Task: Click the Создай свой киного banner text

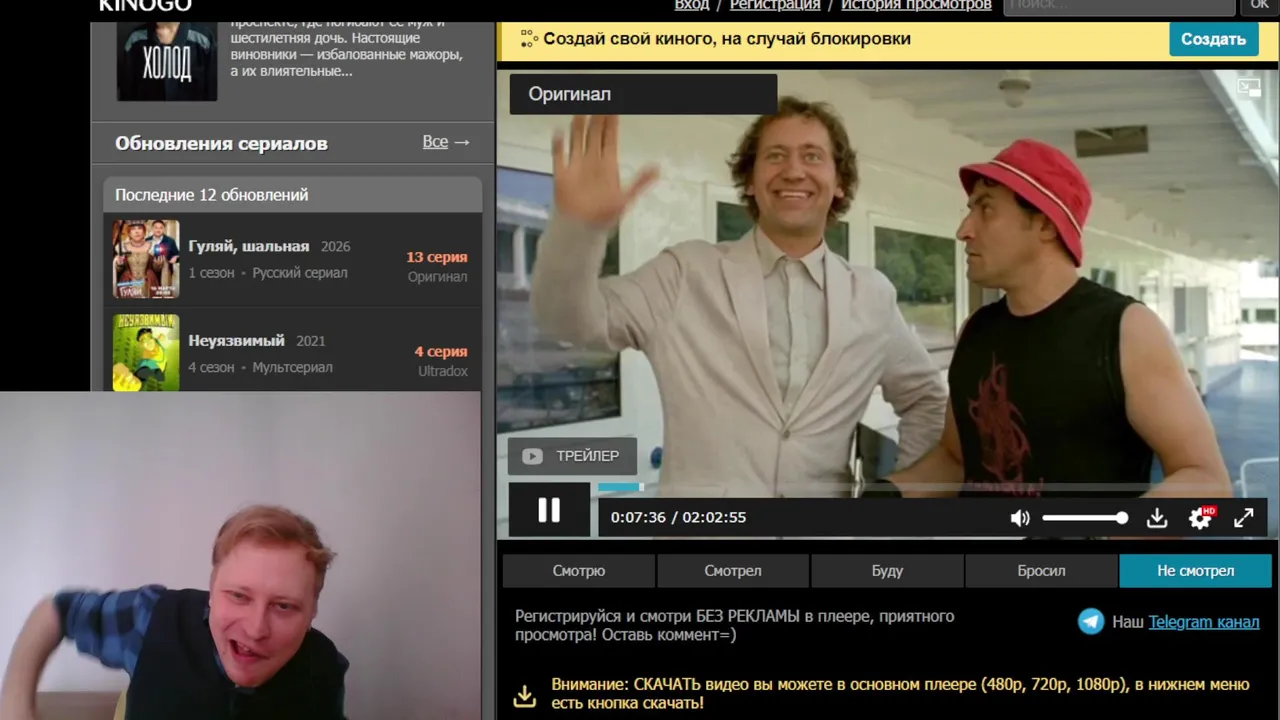Action: click(x=727, y=39)
